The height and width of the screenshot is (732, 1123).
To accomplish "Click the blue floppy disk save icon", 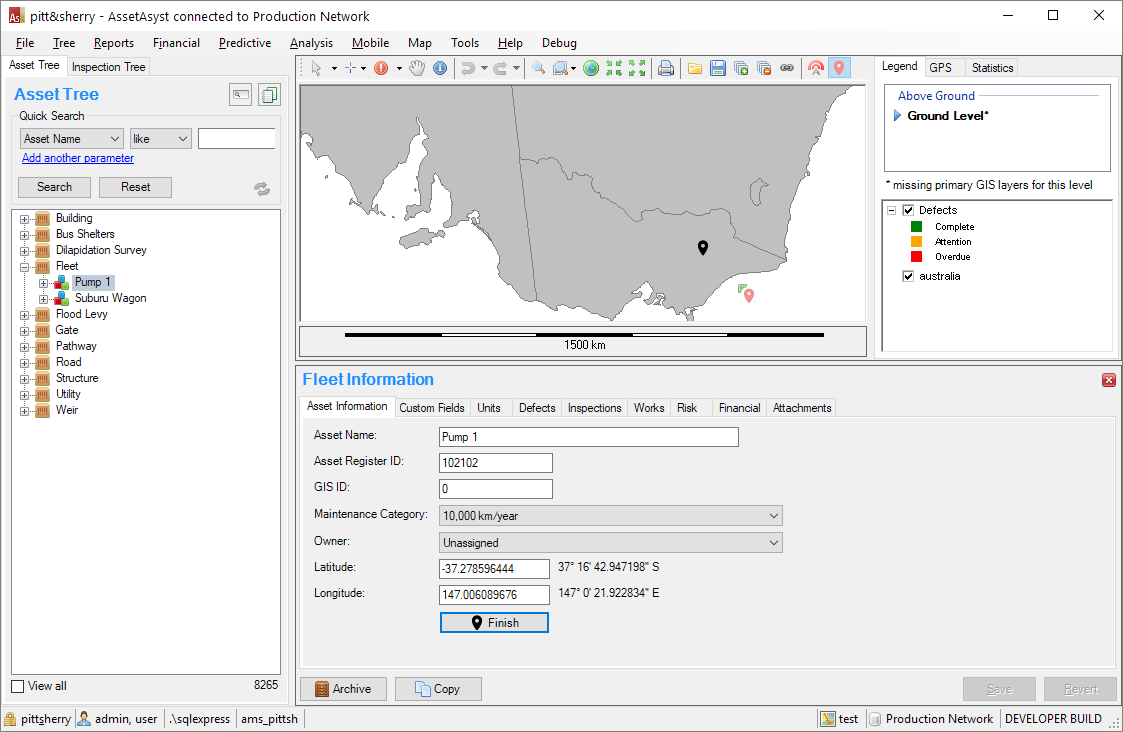I will click(717, 68).
